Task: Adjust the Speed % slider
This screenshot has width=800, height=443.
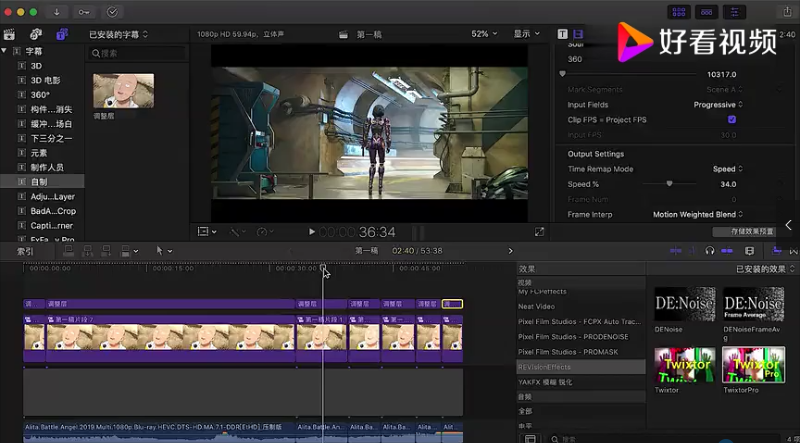Action: (x=669, y=184)
